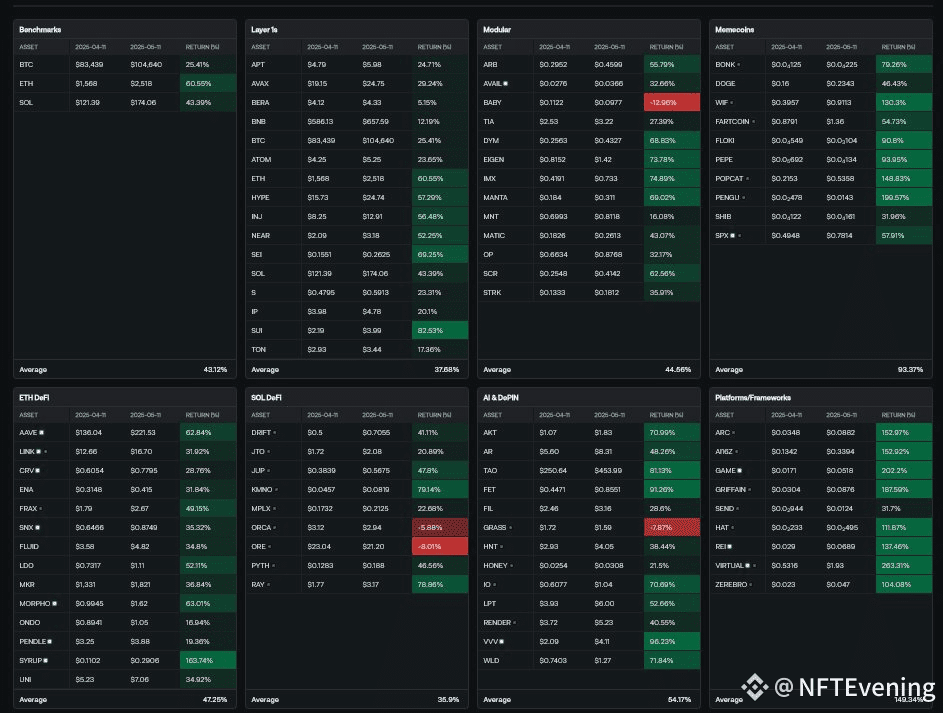Image resolution: width=943 pixels, height=713 pixels.
Task: Click the RAY return 78.86% cell
Action: tap(440, 584)
